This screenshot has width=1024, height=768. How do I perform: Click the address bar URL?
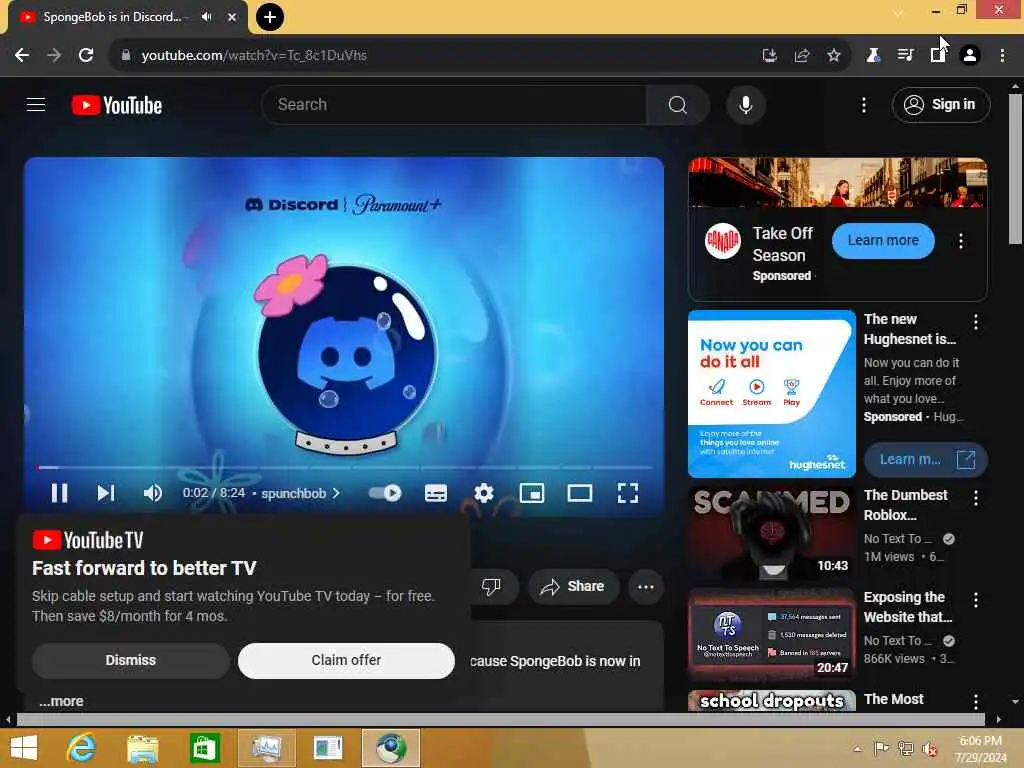pos(255,56)
